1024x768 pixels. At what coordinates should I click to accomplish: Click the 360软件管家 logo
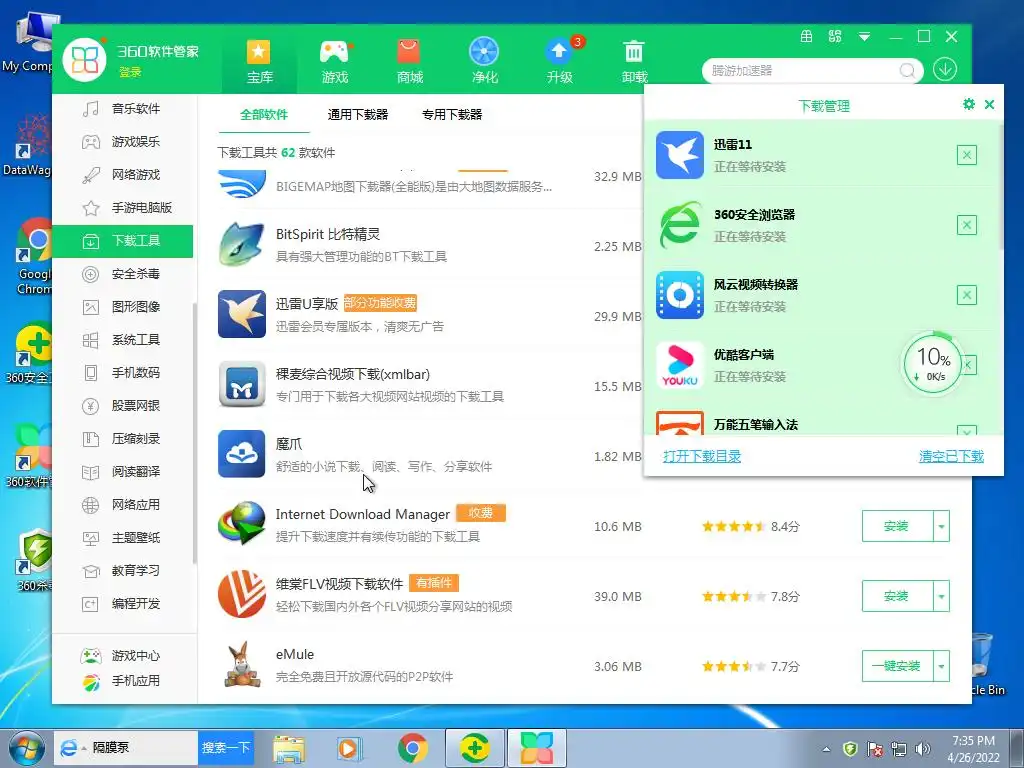tap(85, 60)
